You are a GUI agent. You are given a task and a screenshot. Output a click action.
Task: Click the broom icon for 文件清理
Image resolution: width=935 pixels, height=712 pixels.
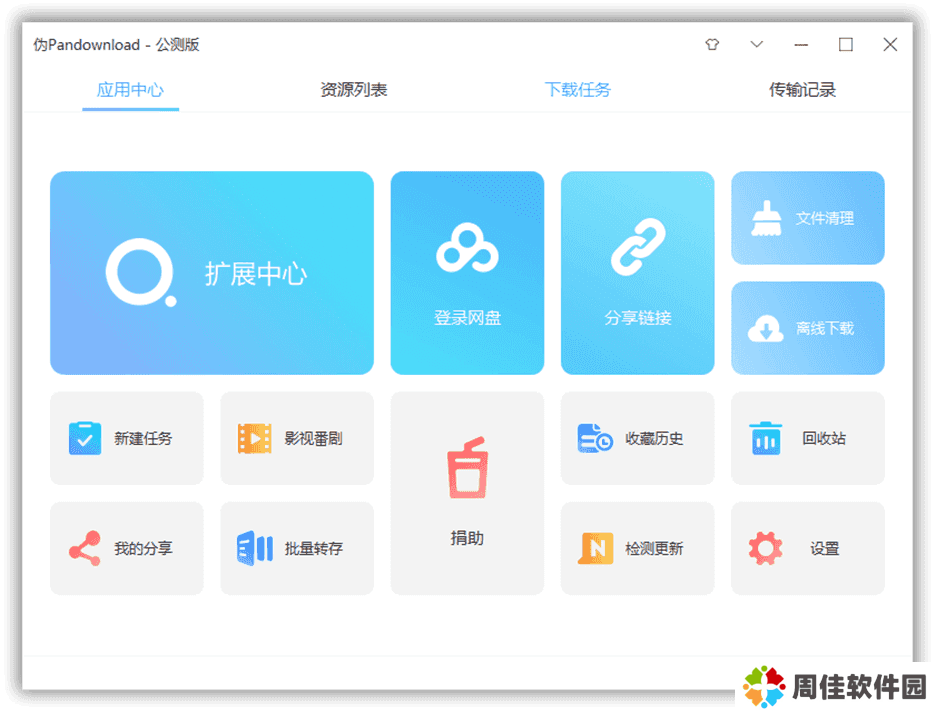(x=766, y=218)
